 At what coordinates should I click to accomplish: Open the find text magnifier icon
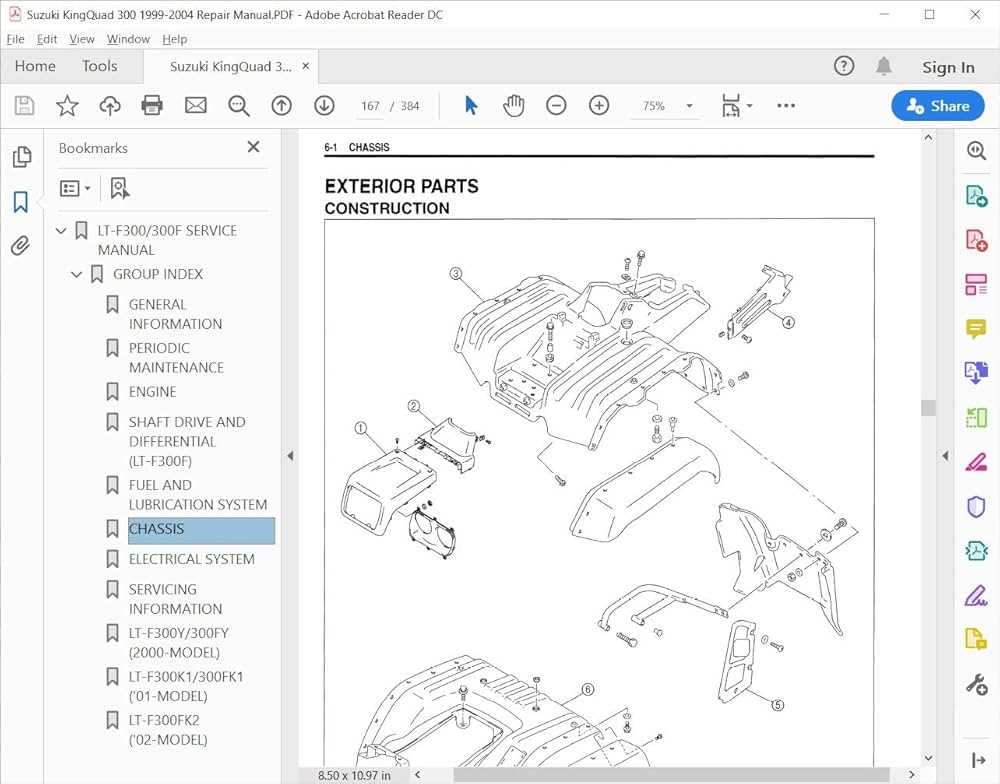[x=239, y=105]
